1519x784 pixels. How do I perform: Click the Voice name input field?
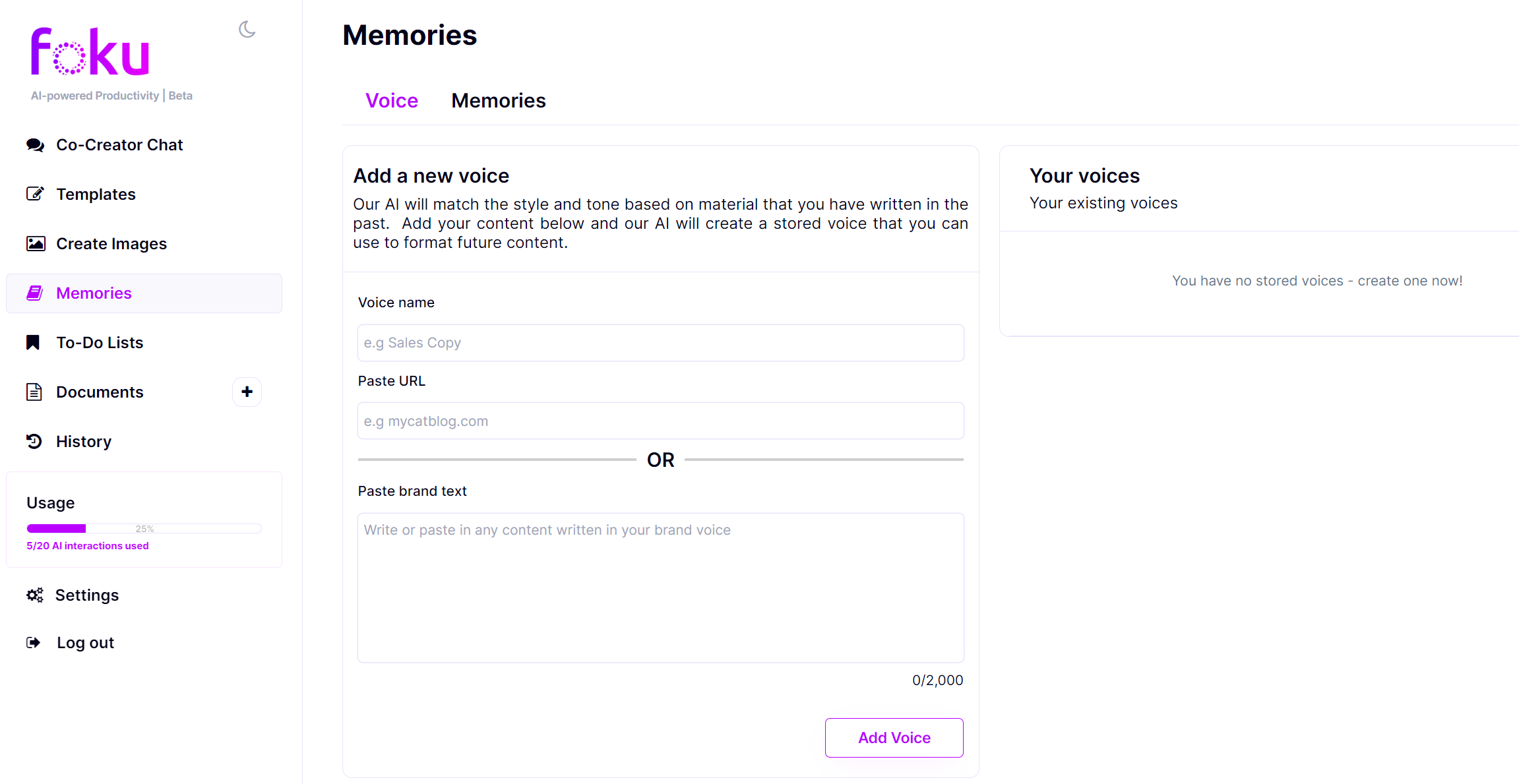(x=660, y=343)
